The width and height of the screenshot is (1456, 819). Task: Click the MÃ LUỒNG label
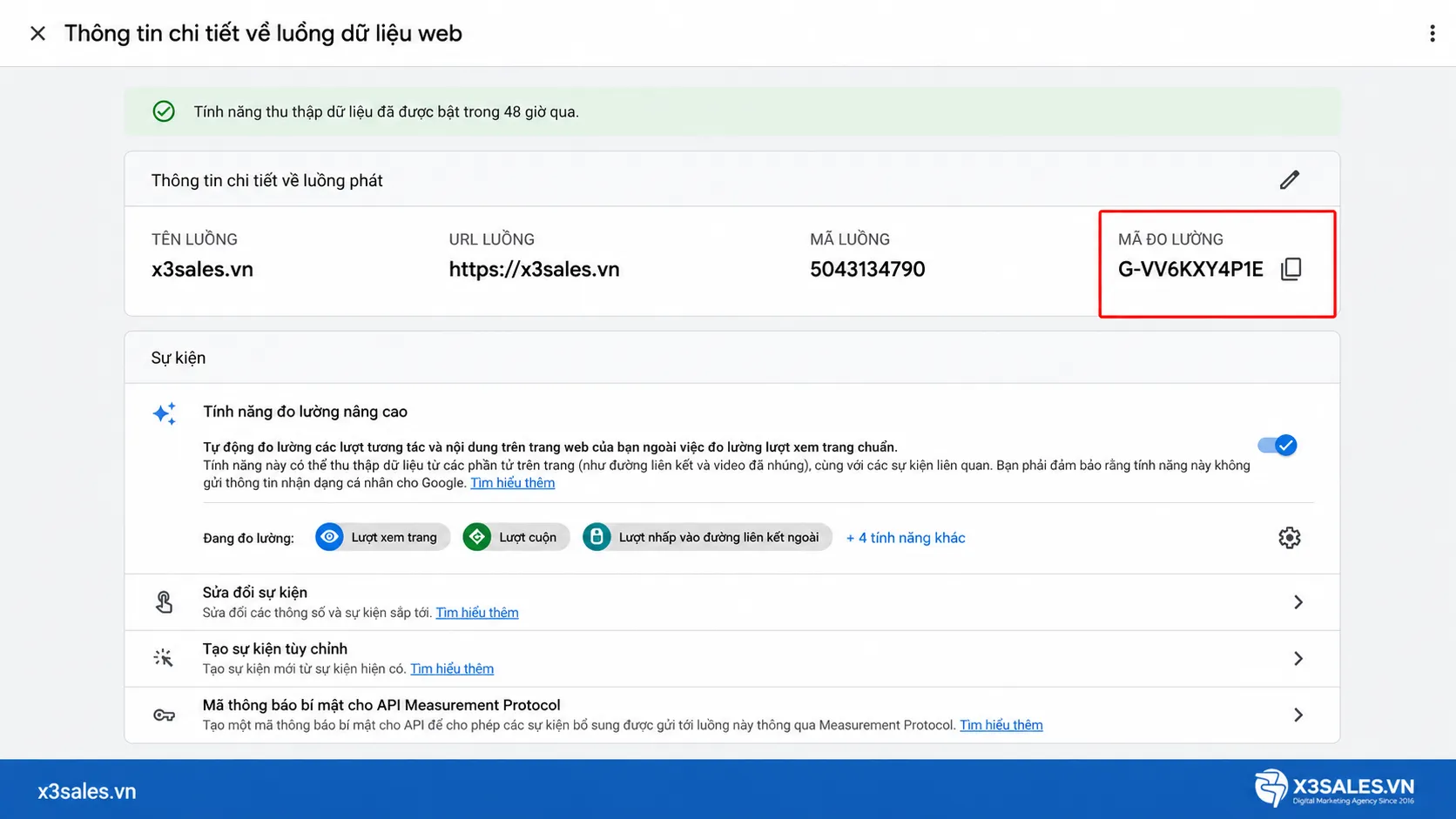pyautogui.click(x=850, y=239)
